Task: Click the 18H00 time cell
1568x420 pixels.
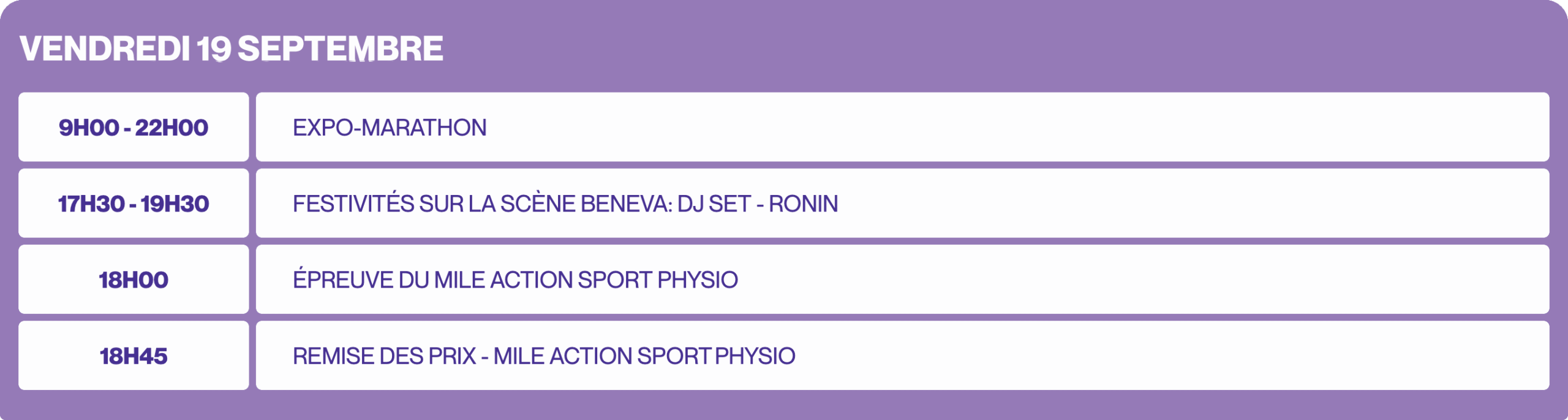Action: [134, 280]
